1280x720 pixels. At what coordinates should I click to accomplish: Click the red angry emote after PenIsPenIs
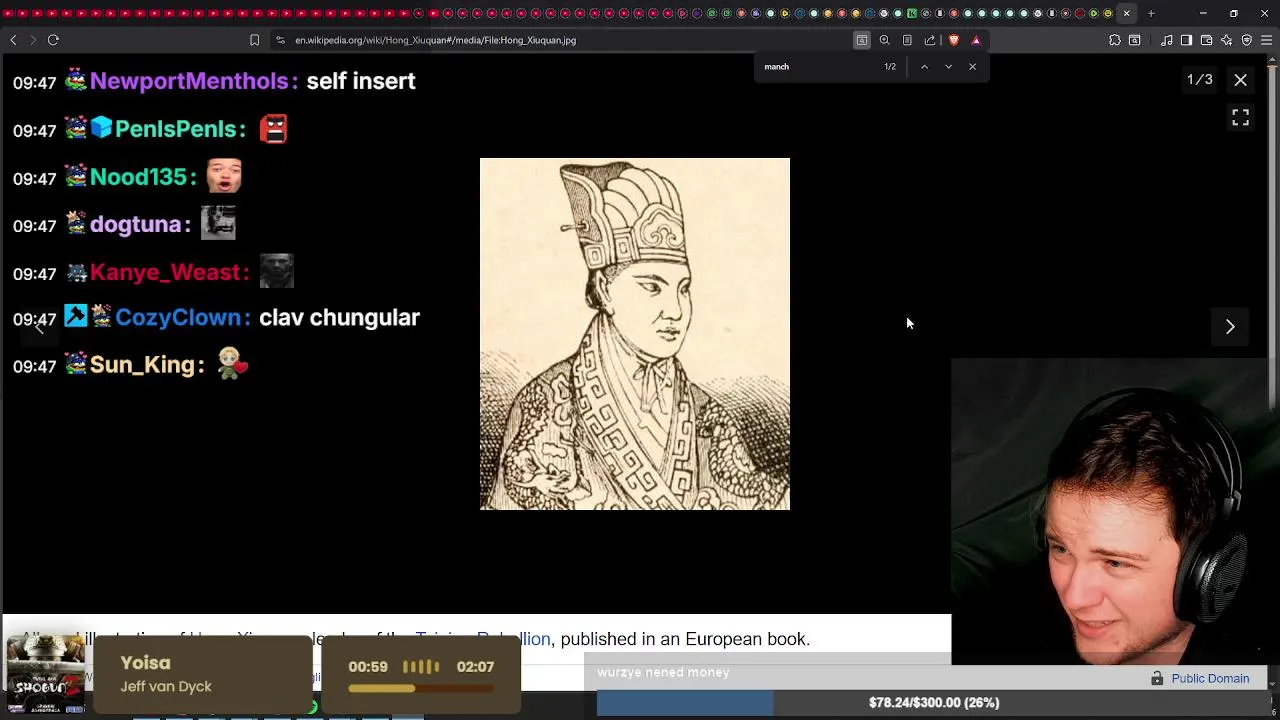[274, 129]
